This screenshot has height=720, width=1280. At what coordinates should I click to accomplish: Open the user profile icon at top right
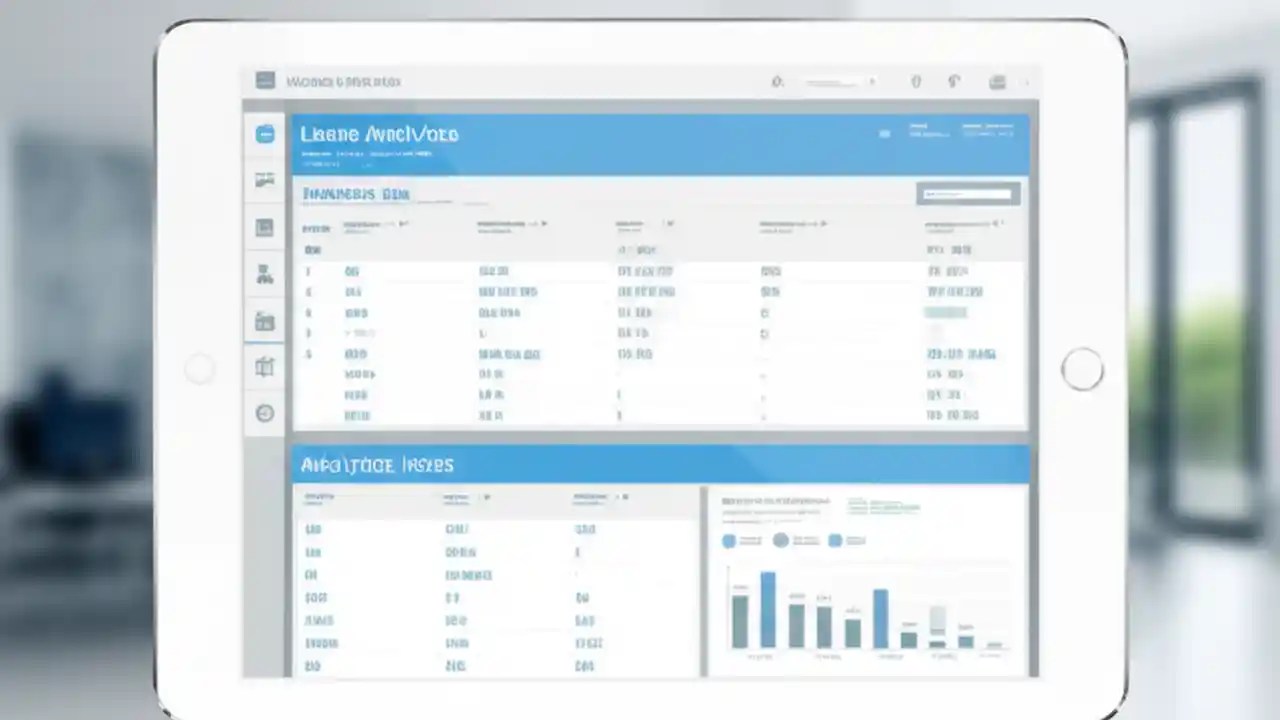coord(997,82)
